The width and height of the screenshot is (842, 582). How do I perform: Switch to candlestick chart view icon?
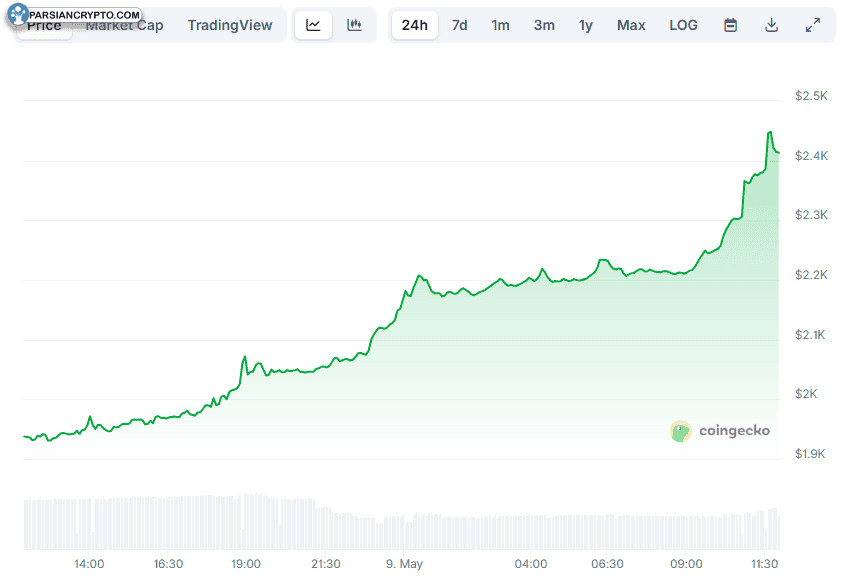coord(354,25)
